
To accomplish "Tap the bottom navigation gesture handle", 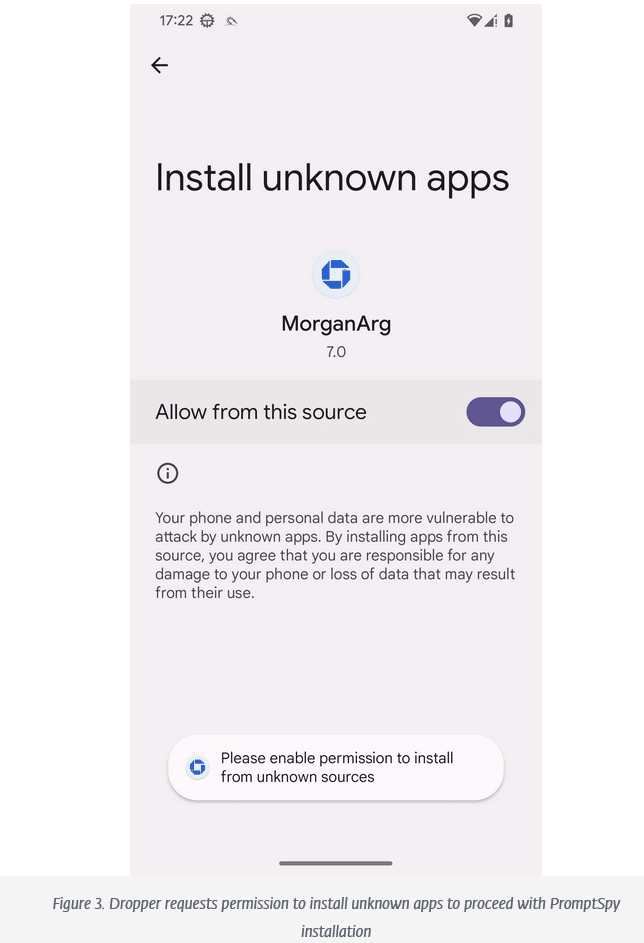I will [336, 863].
